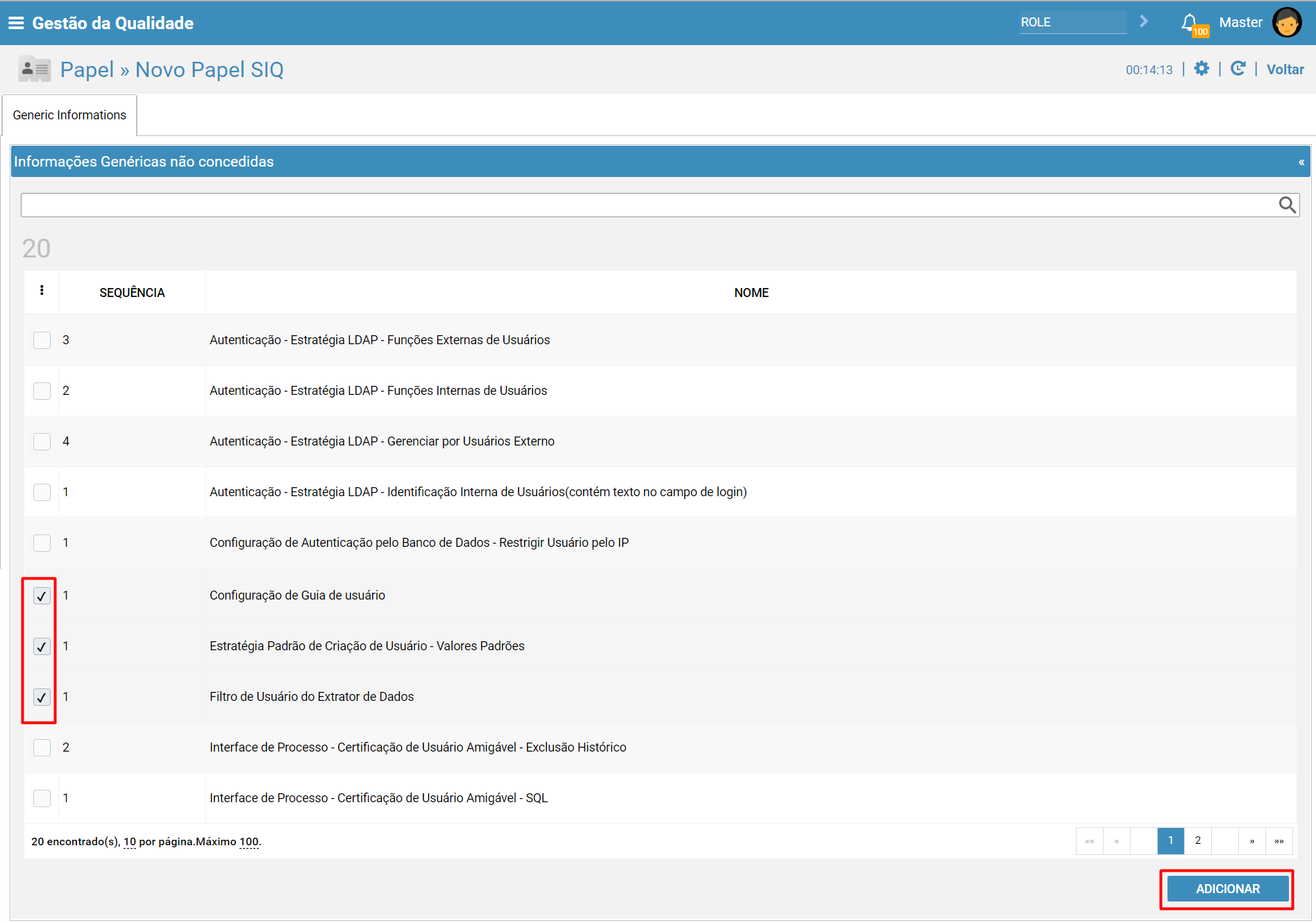Screen dimensions: 1316x923
Task: Click the ROLE field arrow icon
Action: pyautogui.click(x=1143, y=22)
